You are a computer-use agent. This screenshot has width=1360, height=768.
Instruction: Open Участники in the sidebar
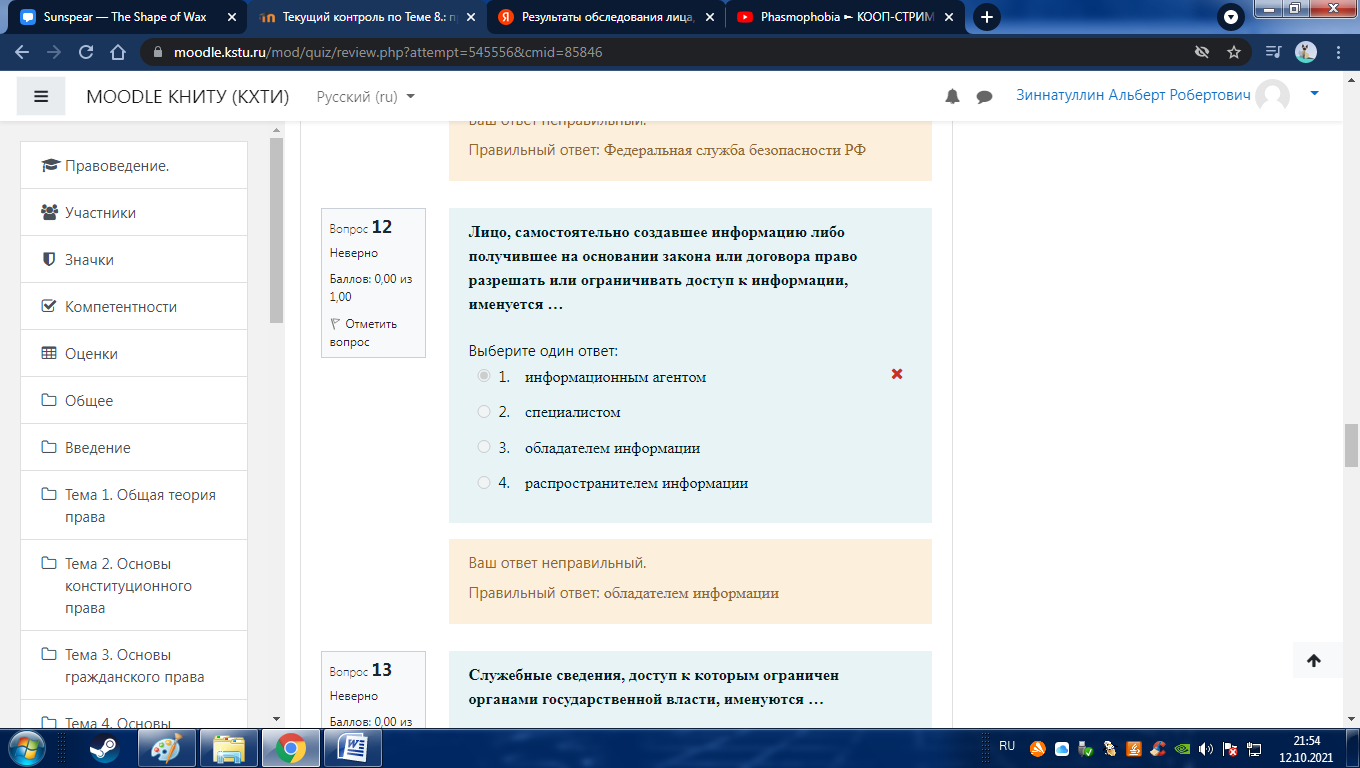point(134,212)
